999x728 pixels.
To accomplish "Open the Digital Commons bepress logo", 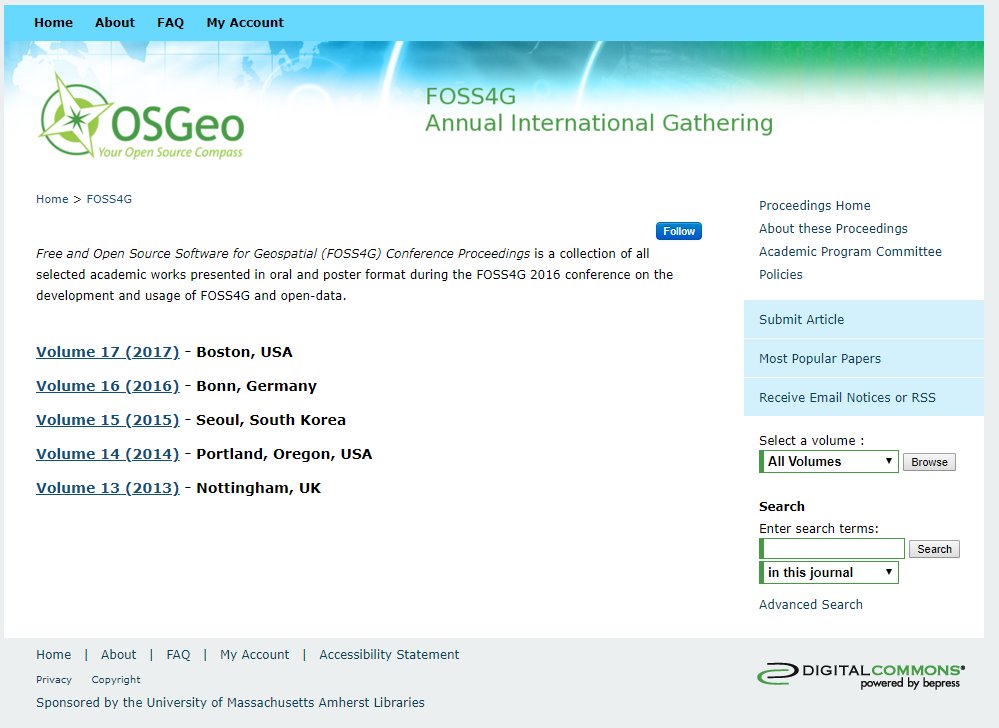I will tap(861, 675).
